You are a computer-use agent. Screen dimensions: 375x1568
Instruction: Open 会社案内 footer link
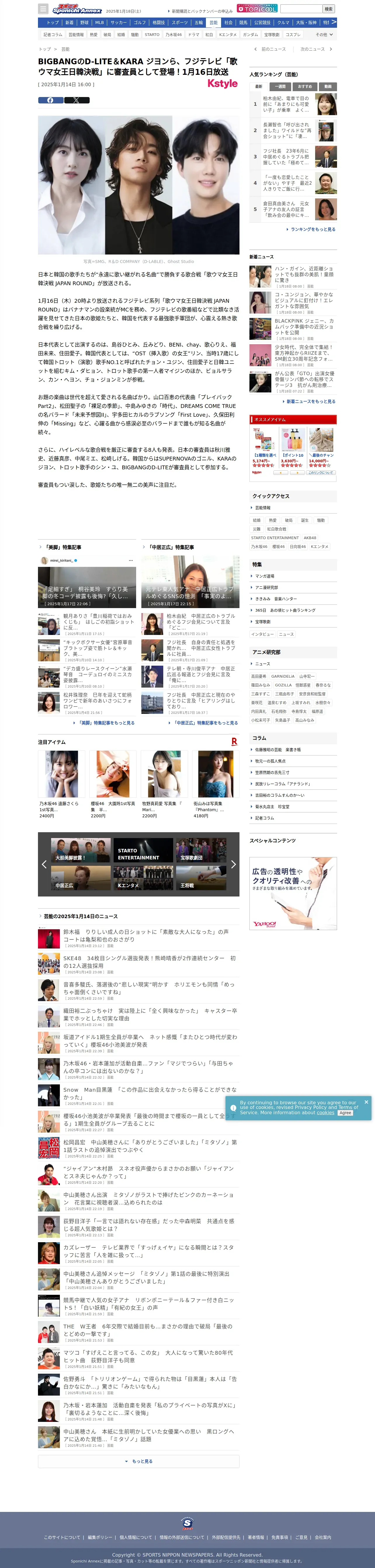pyautogui.click(x=323, y=1537)
